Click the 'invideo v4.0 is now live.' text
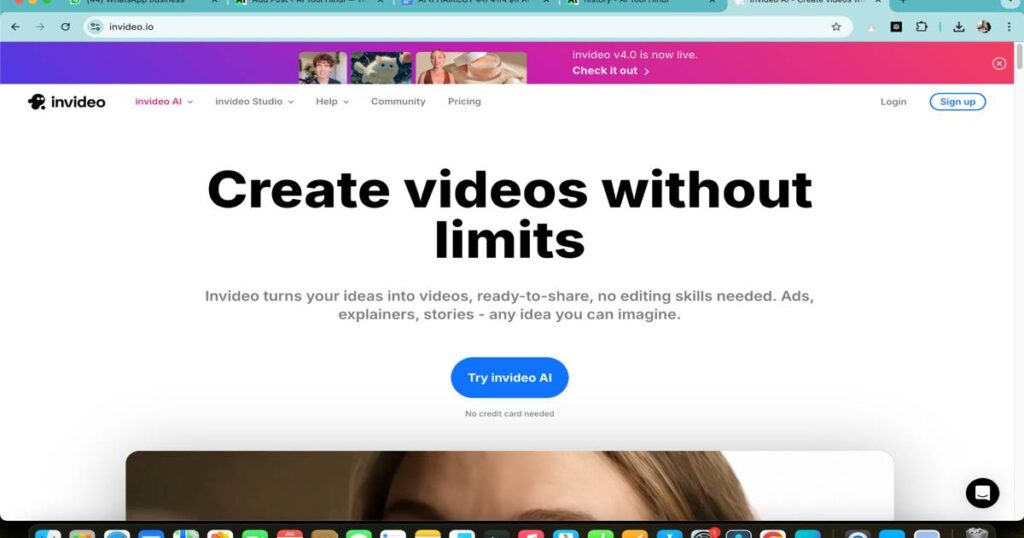 pyautogui.click(x=635, y=55)
